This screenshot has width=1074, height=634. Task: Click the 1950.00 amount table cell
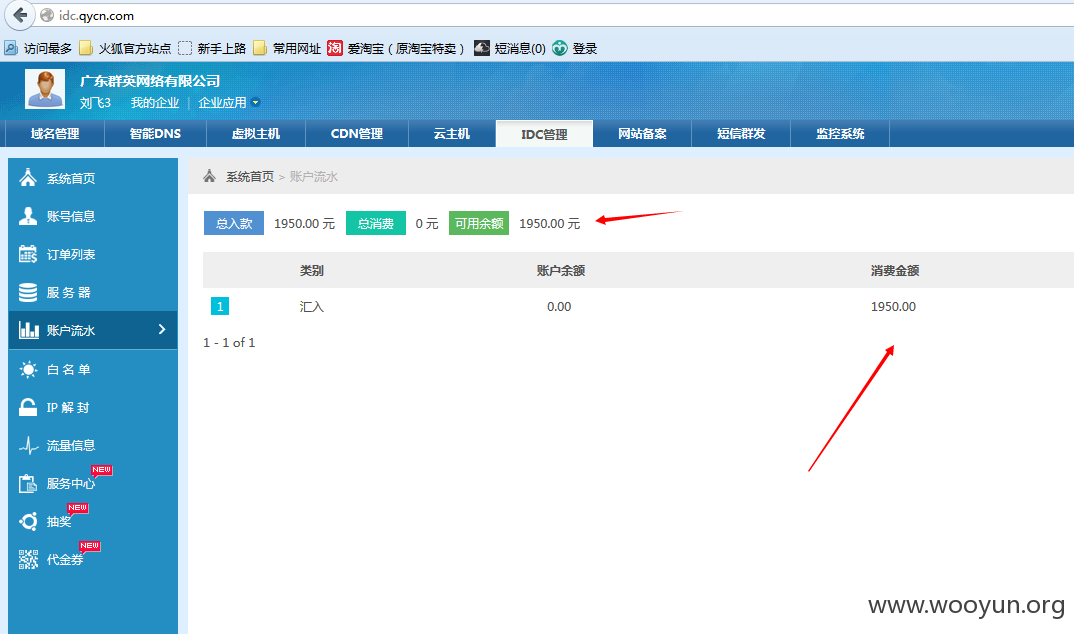point(893,307)
